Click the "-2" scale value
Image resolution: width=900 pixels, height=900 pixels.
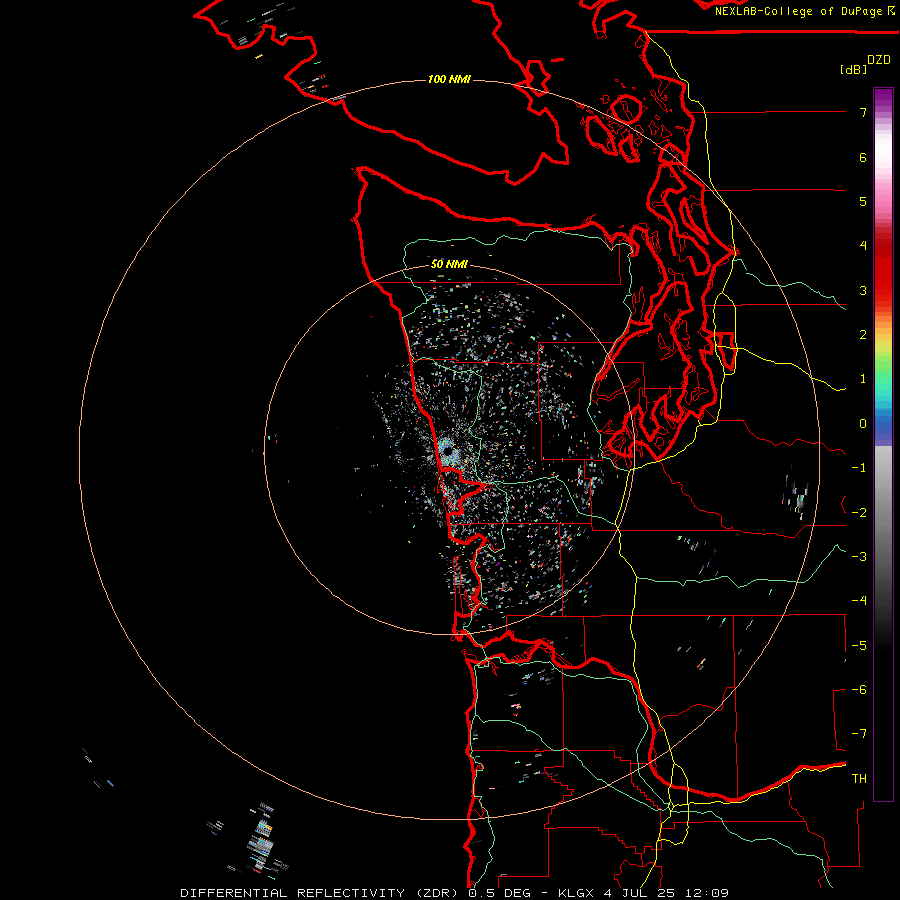(859, 512)
